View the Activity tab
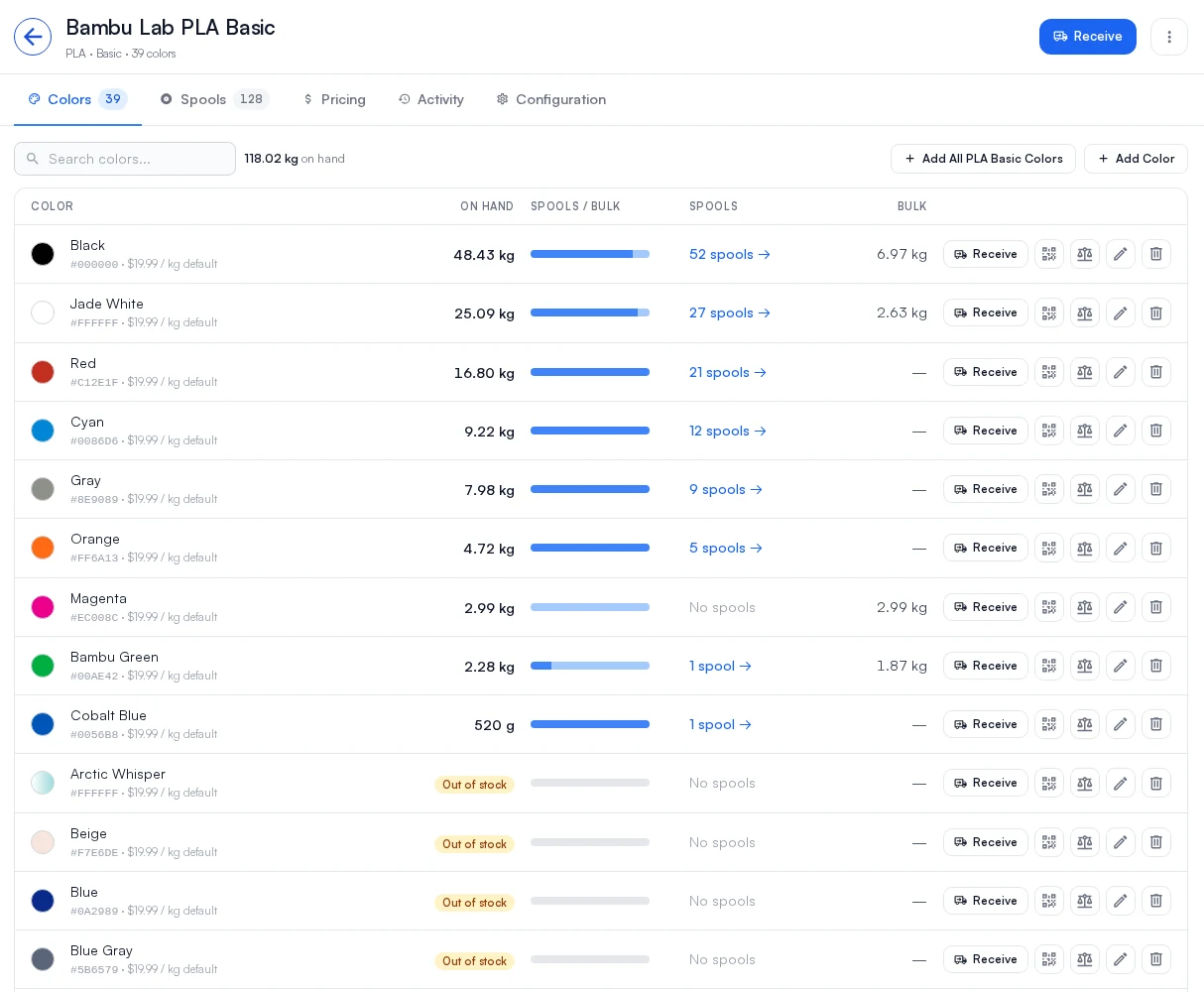The width and height of the screenshot is (1204, 992). [x=431, y=99]
